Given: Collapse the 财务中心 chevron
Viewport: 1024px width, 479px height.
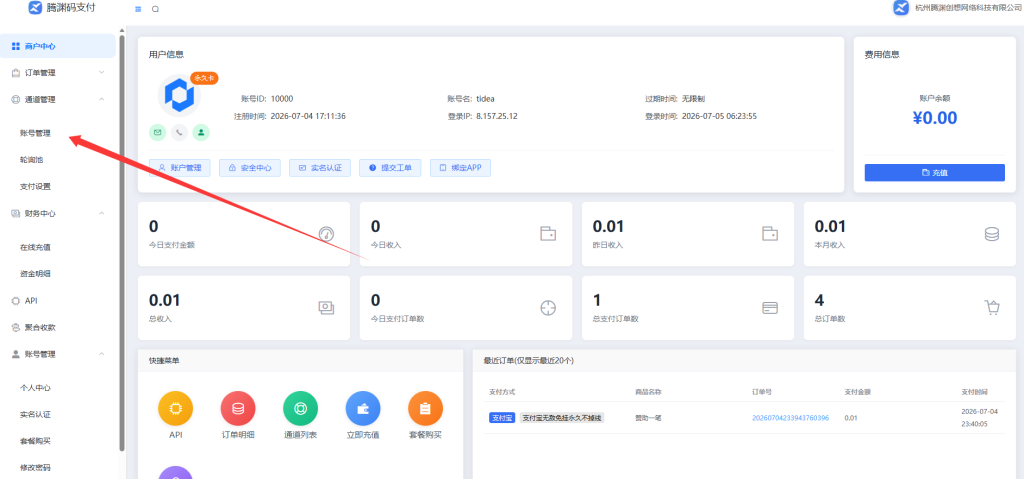Looking at the screenshot, I should 101,214.
